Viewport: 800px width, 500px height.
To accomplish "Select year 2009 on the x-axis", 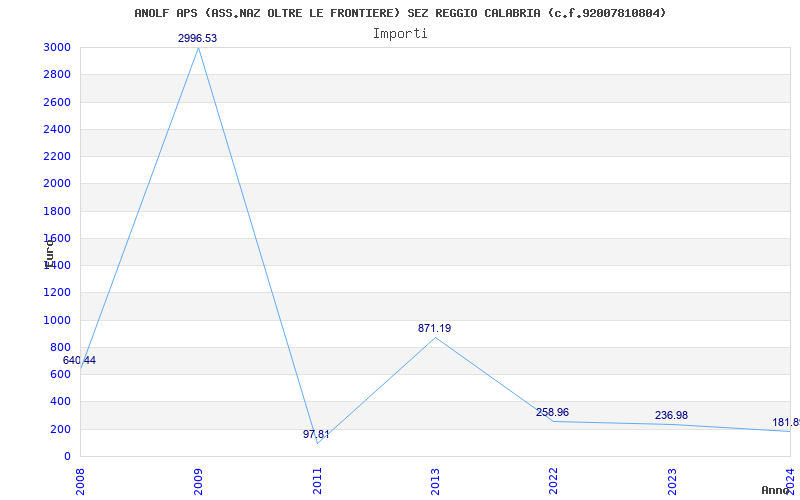I will click(199, 480).
